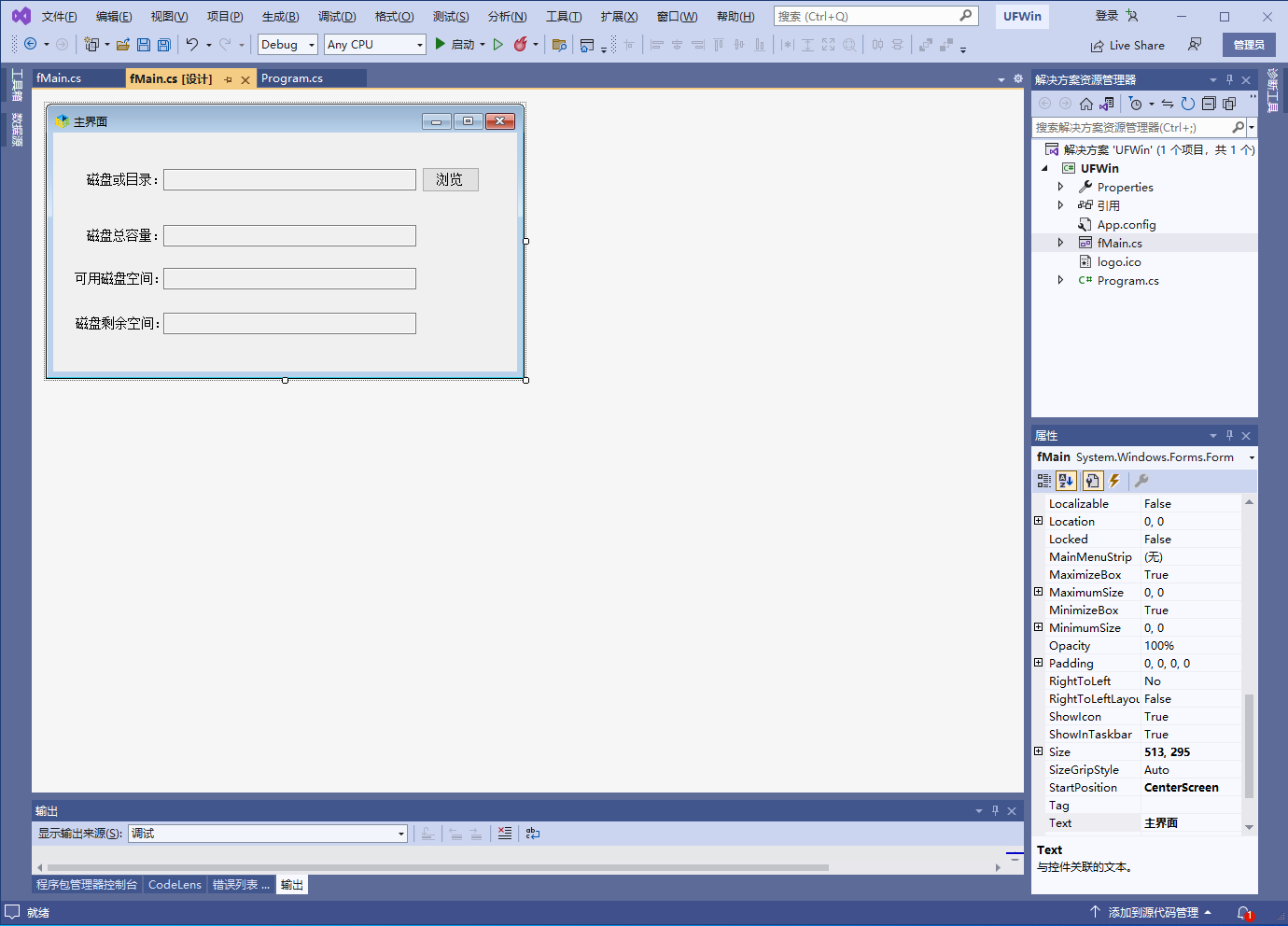The width and height of the screenshot is (1288, 926).
Task: Click the Collapse All icon in Solution Explorer
Action: pyautogui.click(x=1209, y=104)
